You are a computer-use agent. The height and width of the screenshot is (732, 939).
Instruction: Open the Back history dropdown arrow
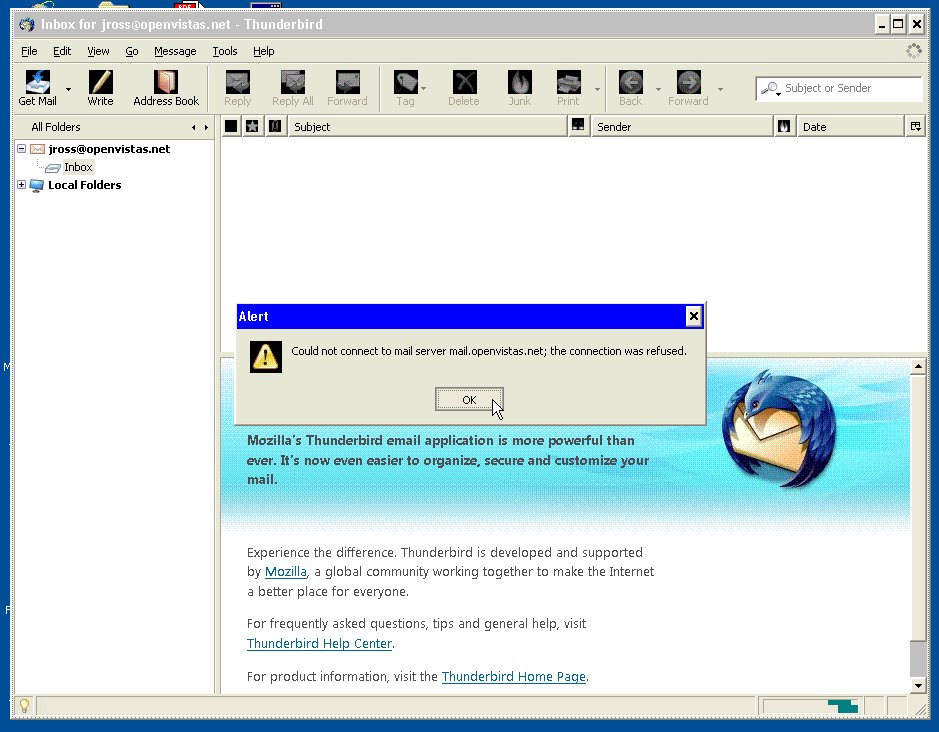pos(658,89)
